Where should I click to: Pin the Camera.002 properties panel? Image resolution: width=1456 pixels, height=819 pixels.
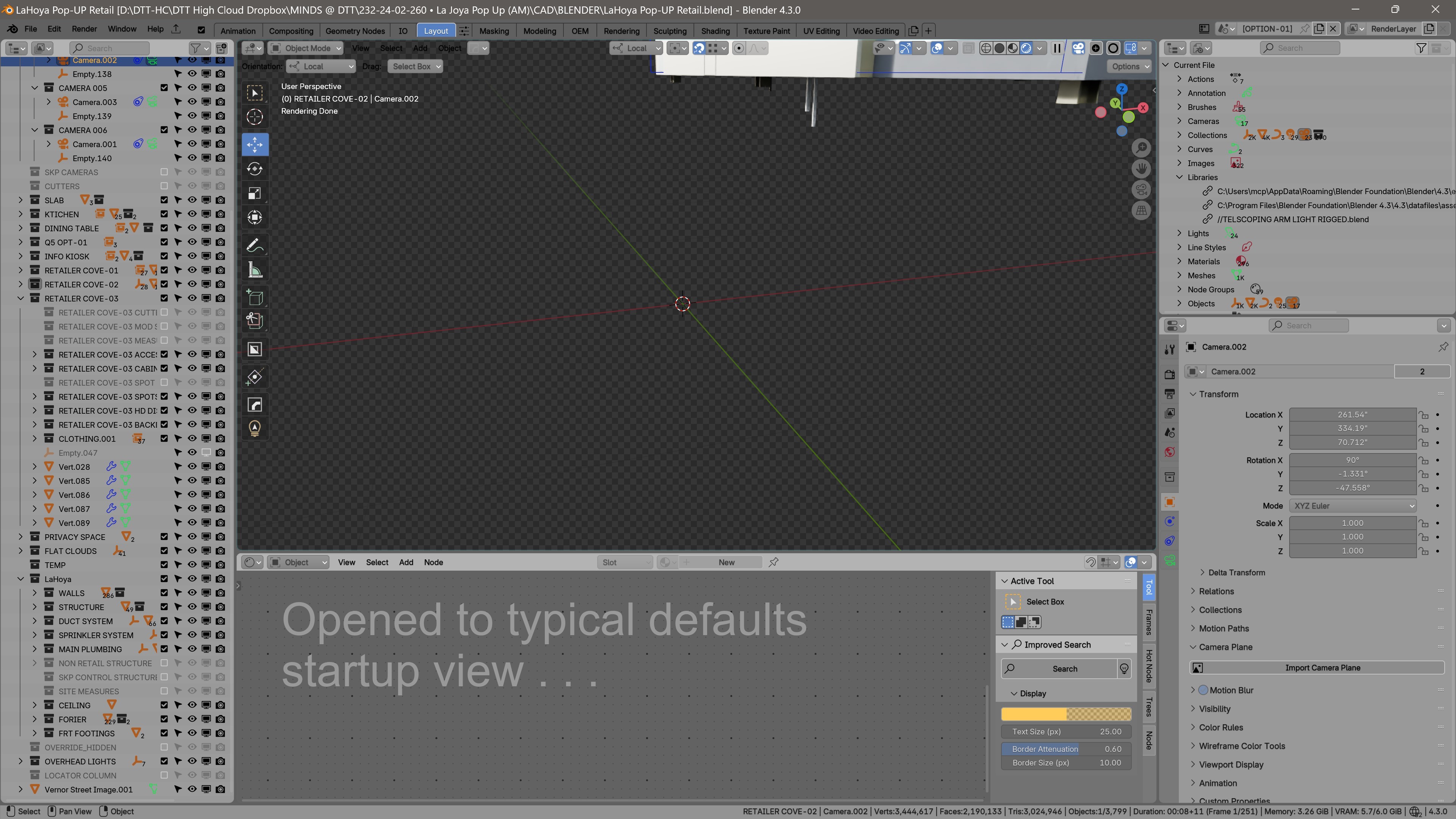click(x=1443, y=347)
